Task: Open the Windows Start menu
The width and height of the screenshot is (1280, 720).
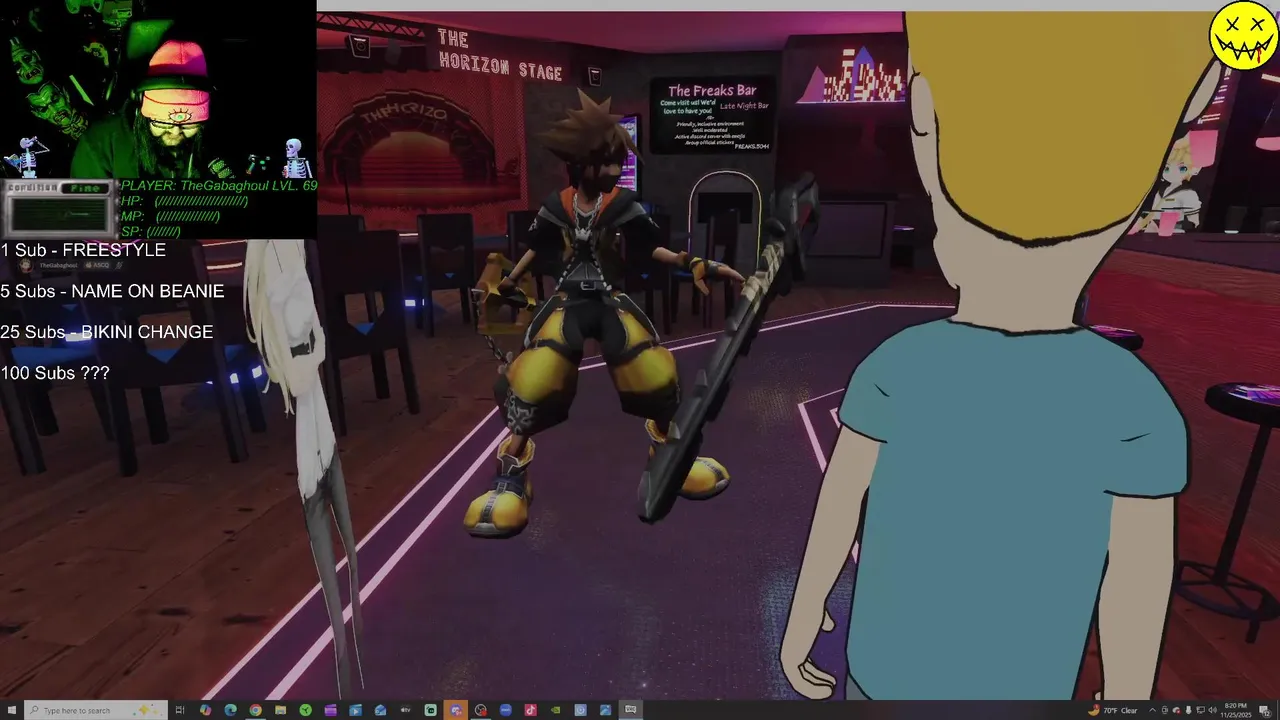Action: 11,710
